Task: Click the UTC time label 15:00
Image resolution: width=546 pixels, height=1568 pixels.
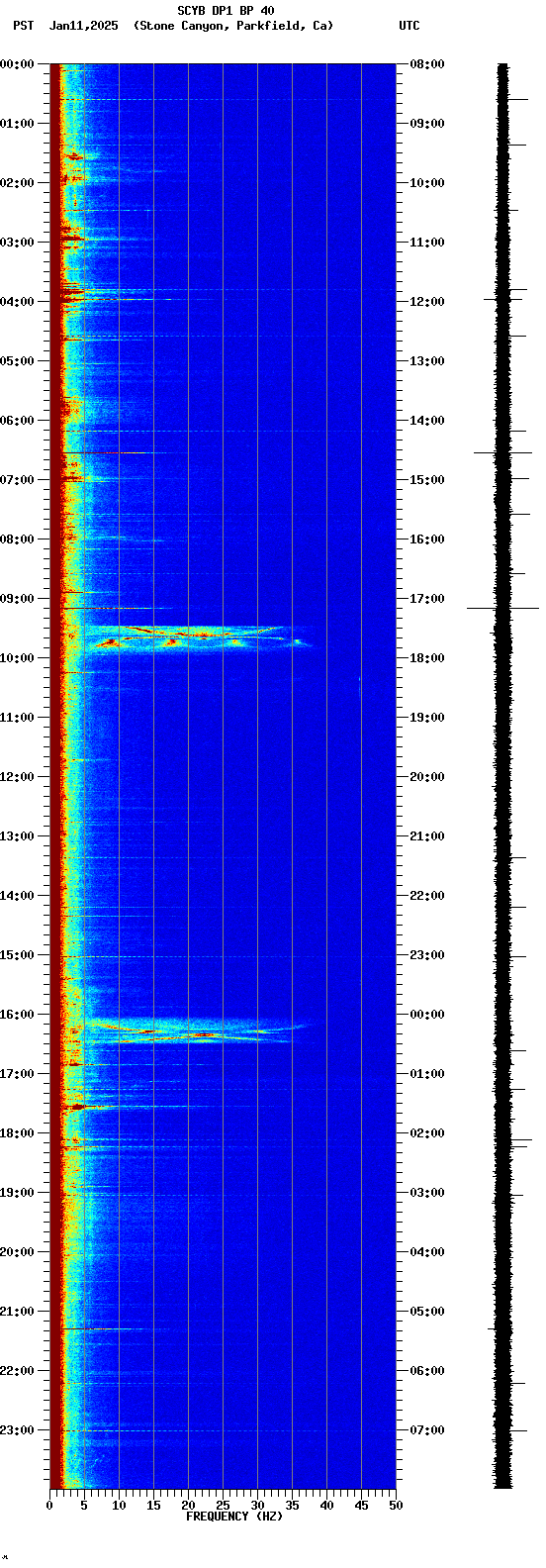Action: (427, 480)
